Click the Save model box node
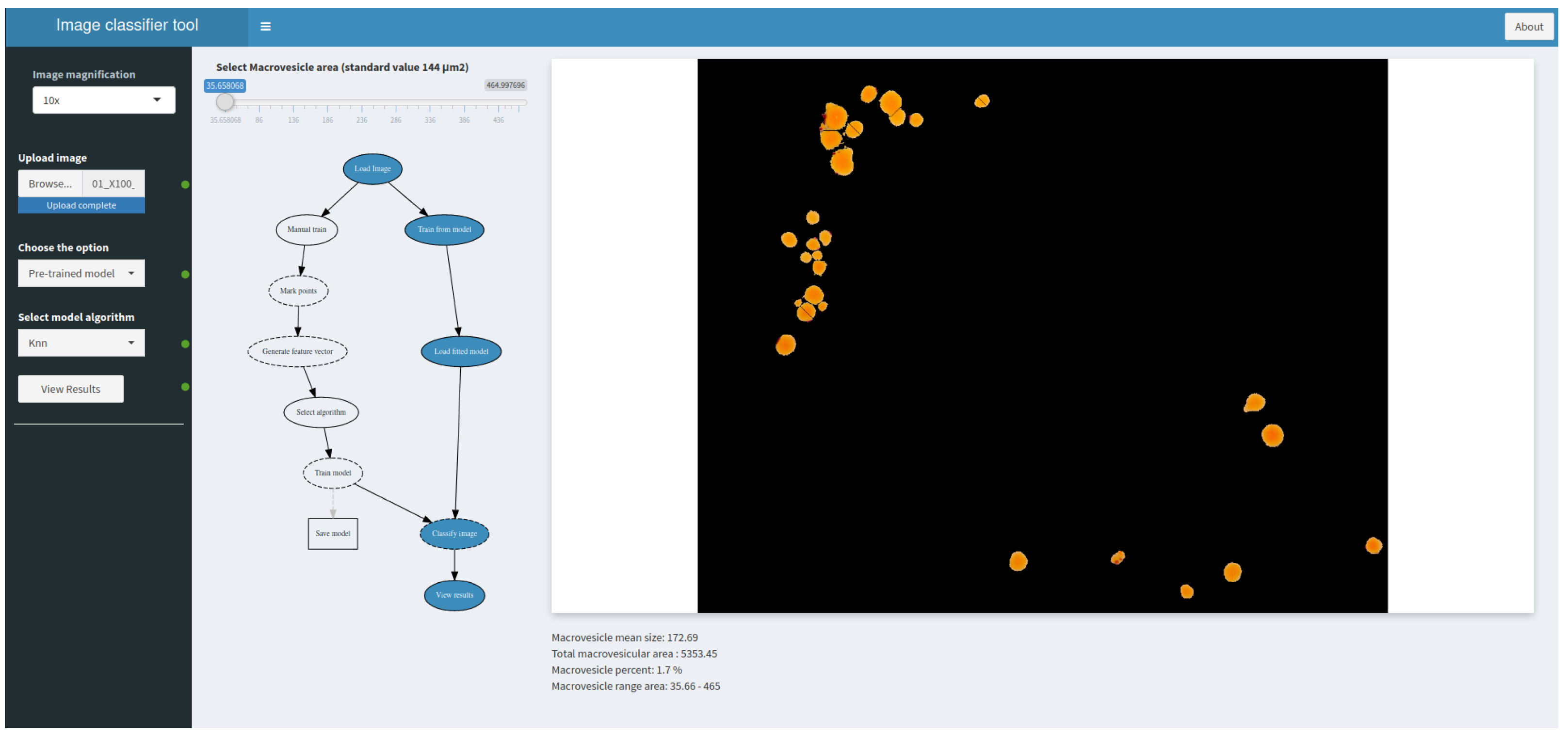The width and height of the screenshot is (1568, 737). tap(333, 534)
